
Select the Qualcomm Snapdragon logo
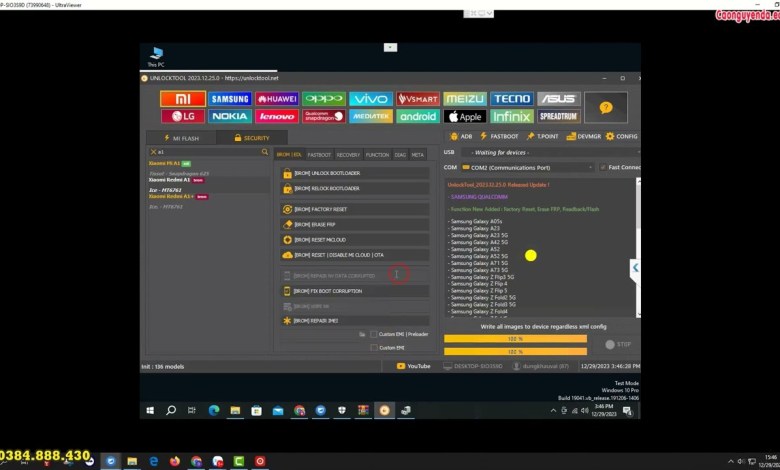pyautogui.click(x=323, y=116)
